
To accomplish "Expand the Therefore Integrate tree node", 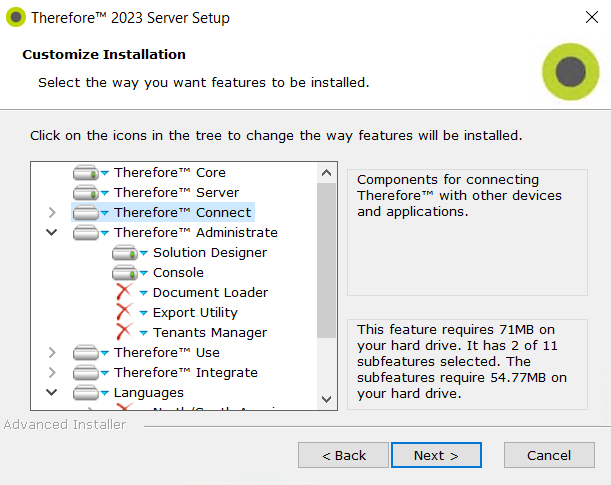I will point(52,372).
